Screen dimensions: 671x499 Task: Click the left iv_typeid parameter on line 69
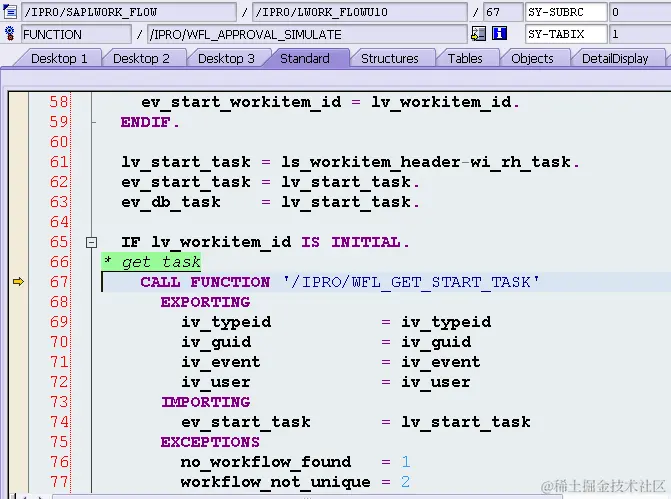[226, 322]
